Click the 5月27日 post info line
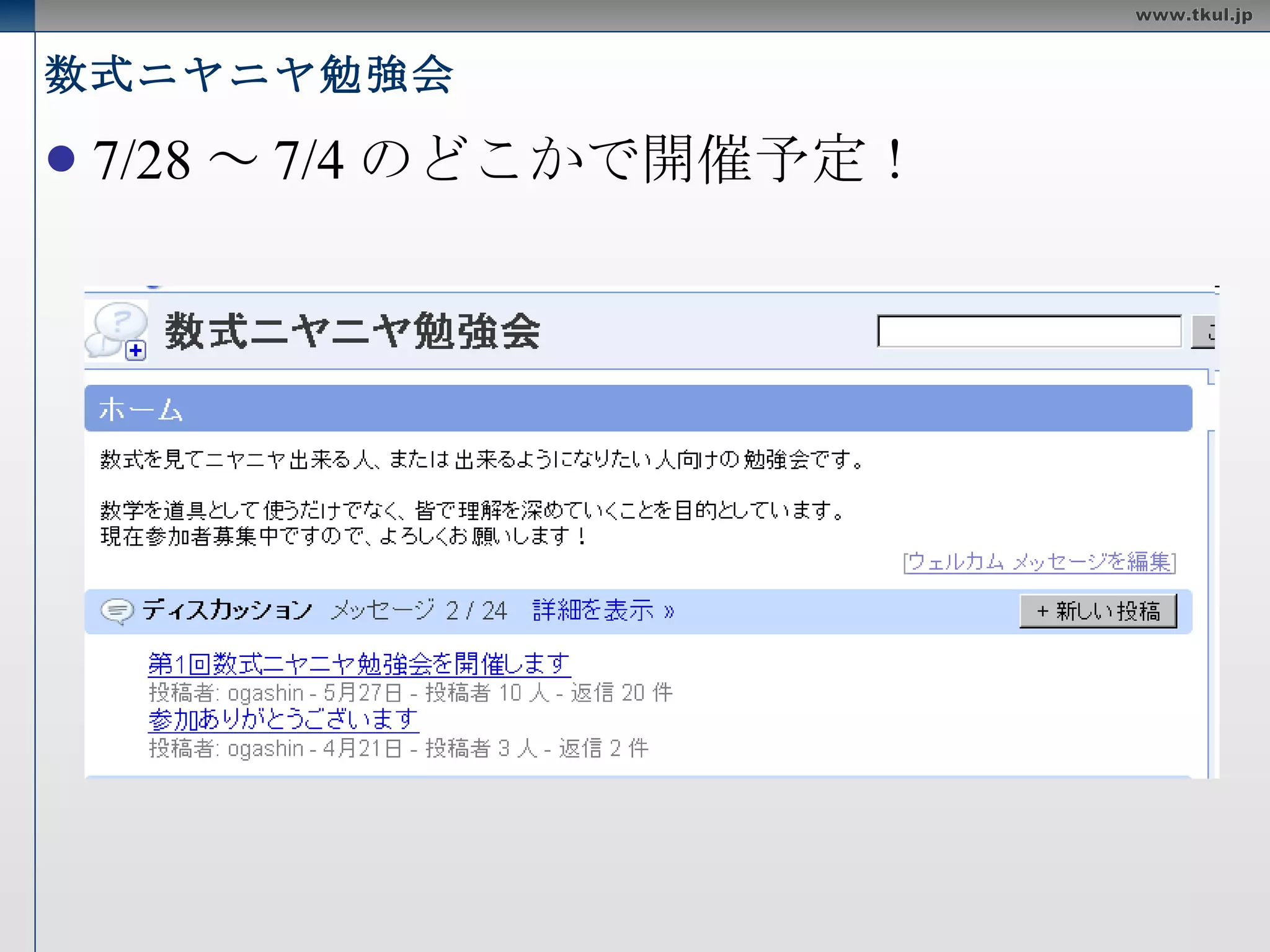 (x=411, y=692)
